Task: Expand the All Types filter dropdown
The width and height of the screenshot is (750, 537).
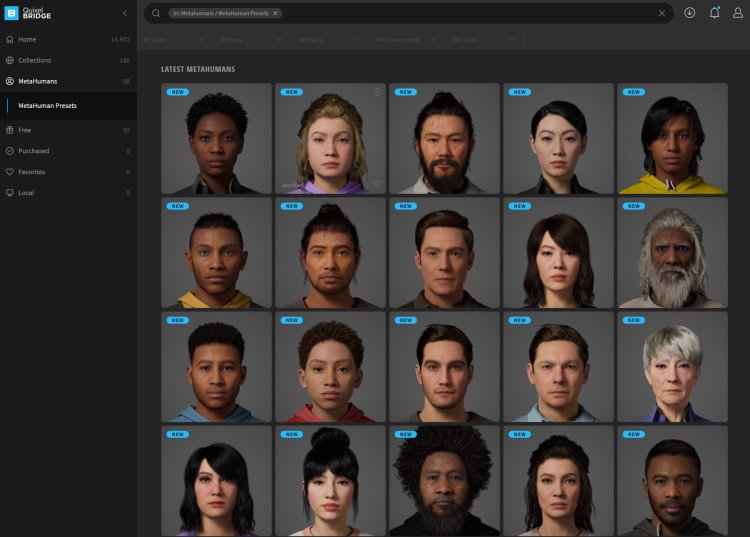Action: [175, 40]
